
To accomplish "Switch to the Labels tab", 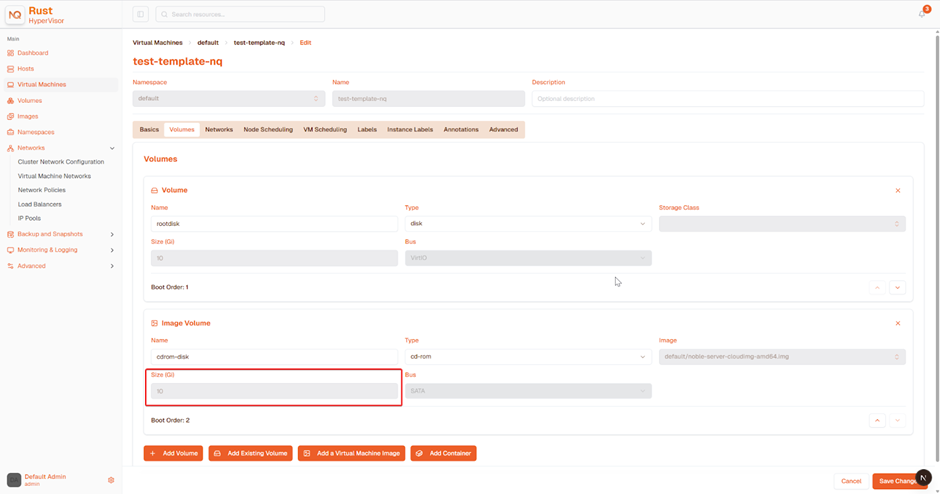I will (367, 129).
